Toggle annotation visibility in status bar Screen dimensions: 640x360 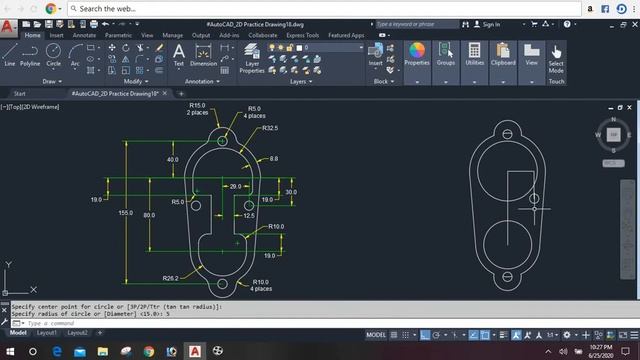click(x=516, y=335)
